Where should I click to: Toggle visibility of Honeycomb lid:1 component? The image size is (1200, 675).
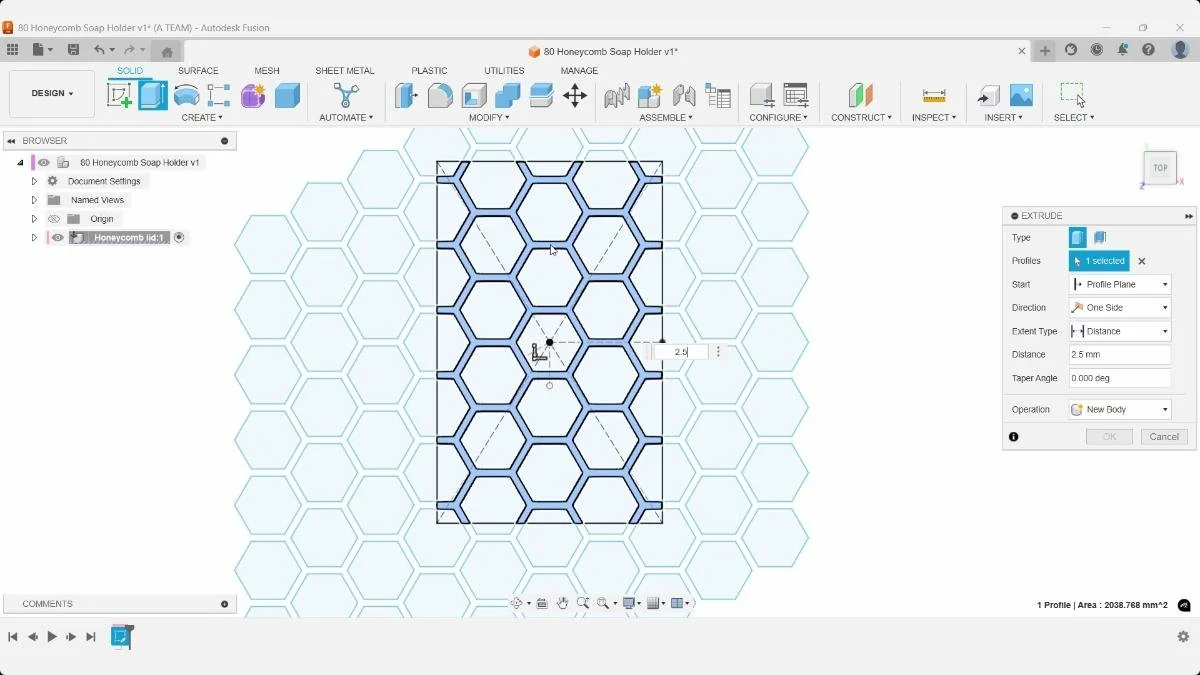[58, 238]
